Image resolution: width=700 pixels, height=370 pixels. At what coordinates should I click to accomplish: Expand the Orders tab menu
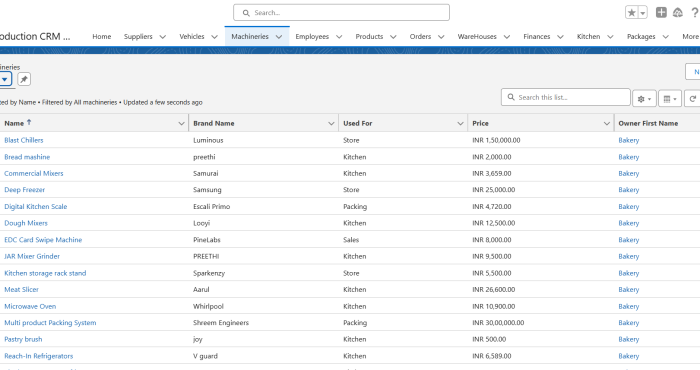(x=441, y=37)
